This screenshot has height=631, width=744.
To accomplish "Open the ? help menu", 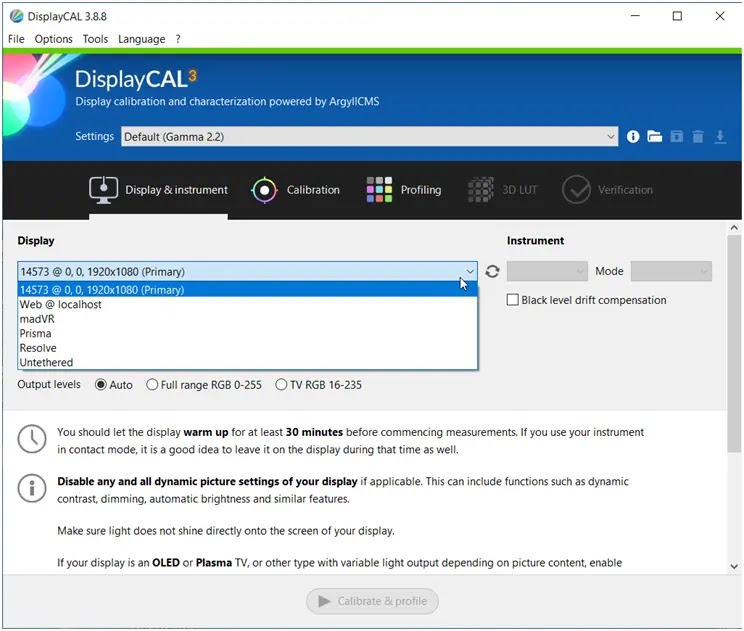I will 178,39.
